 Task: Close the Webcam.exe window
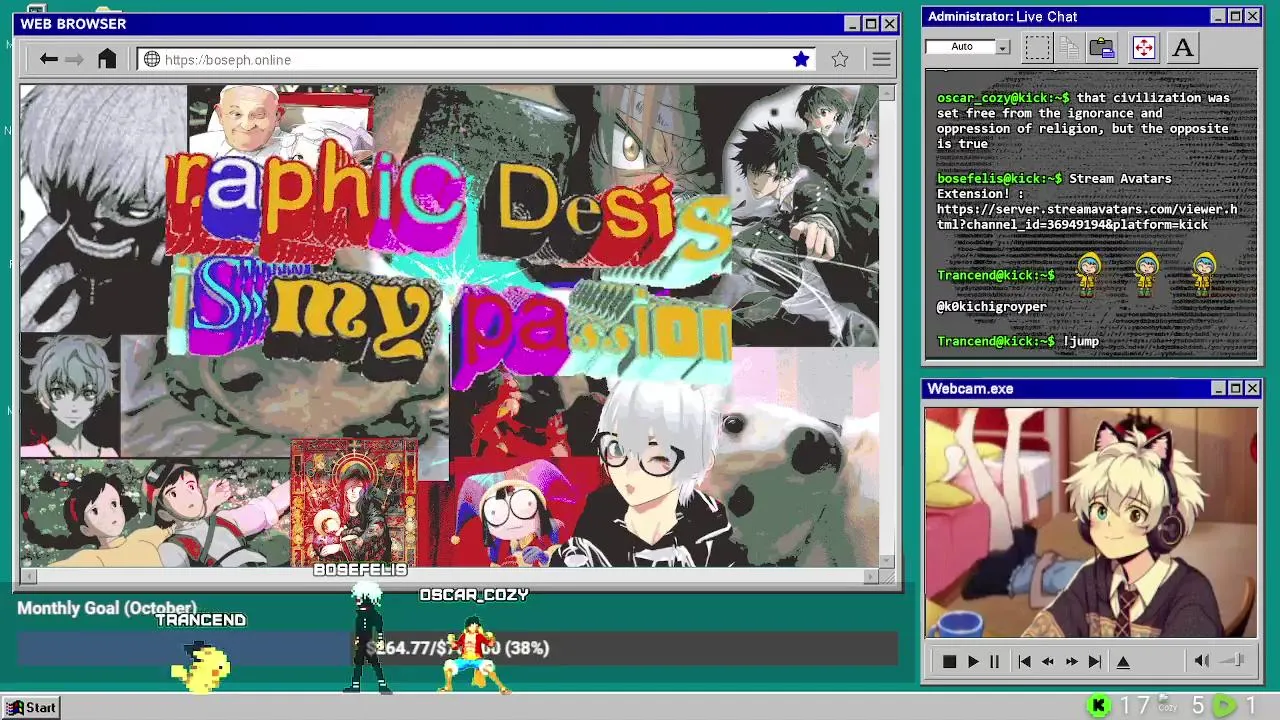[x=1252, y=388]
